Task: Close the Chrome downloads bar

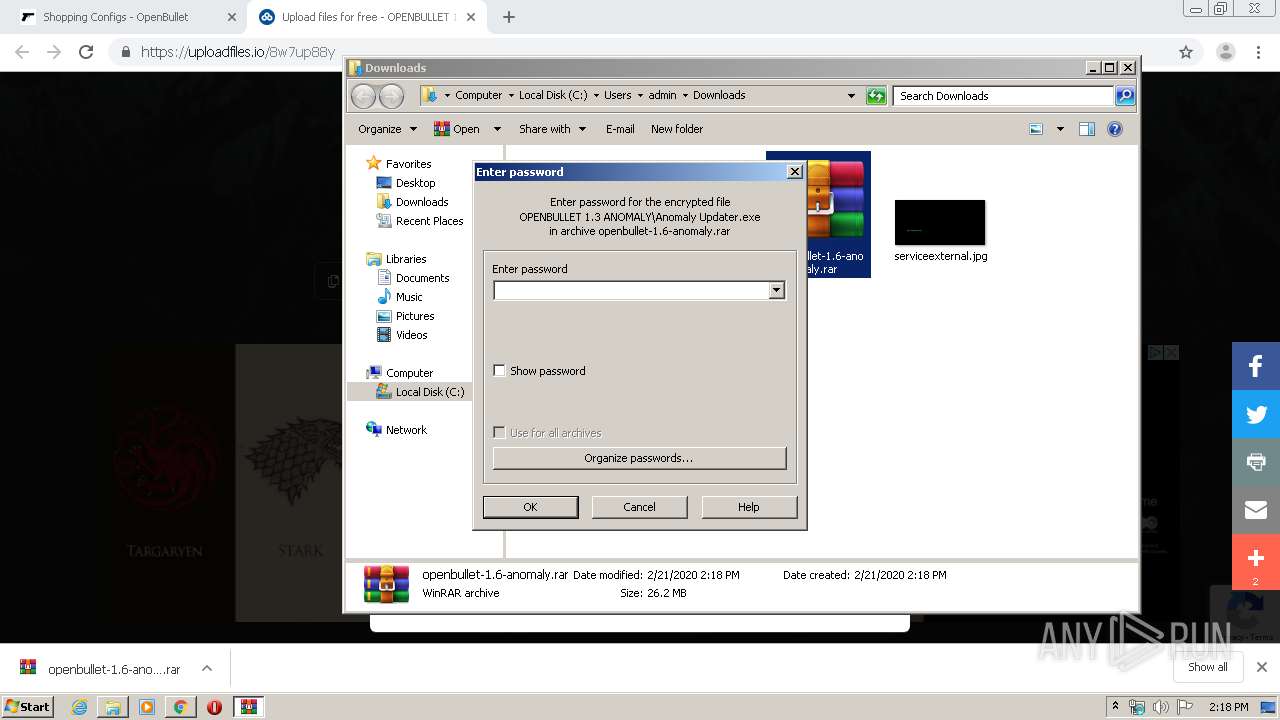Action: (x=1262, y=667)
